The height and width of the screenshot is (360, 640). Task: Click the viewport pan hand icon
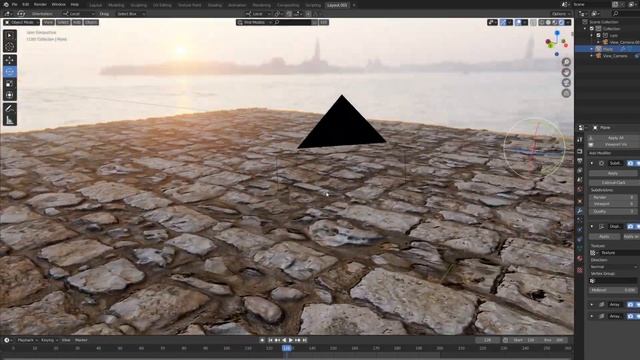(566, 73)
